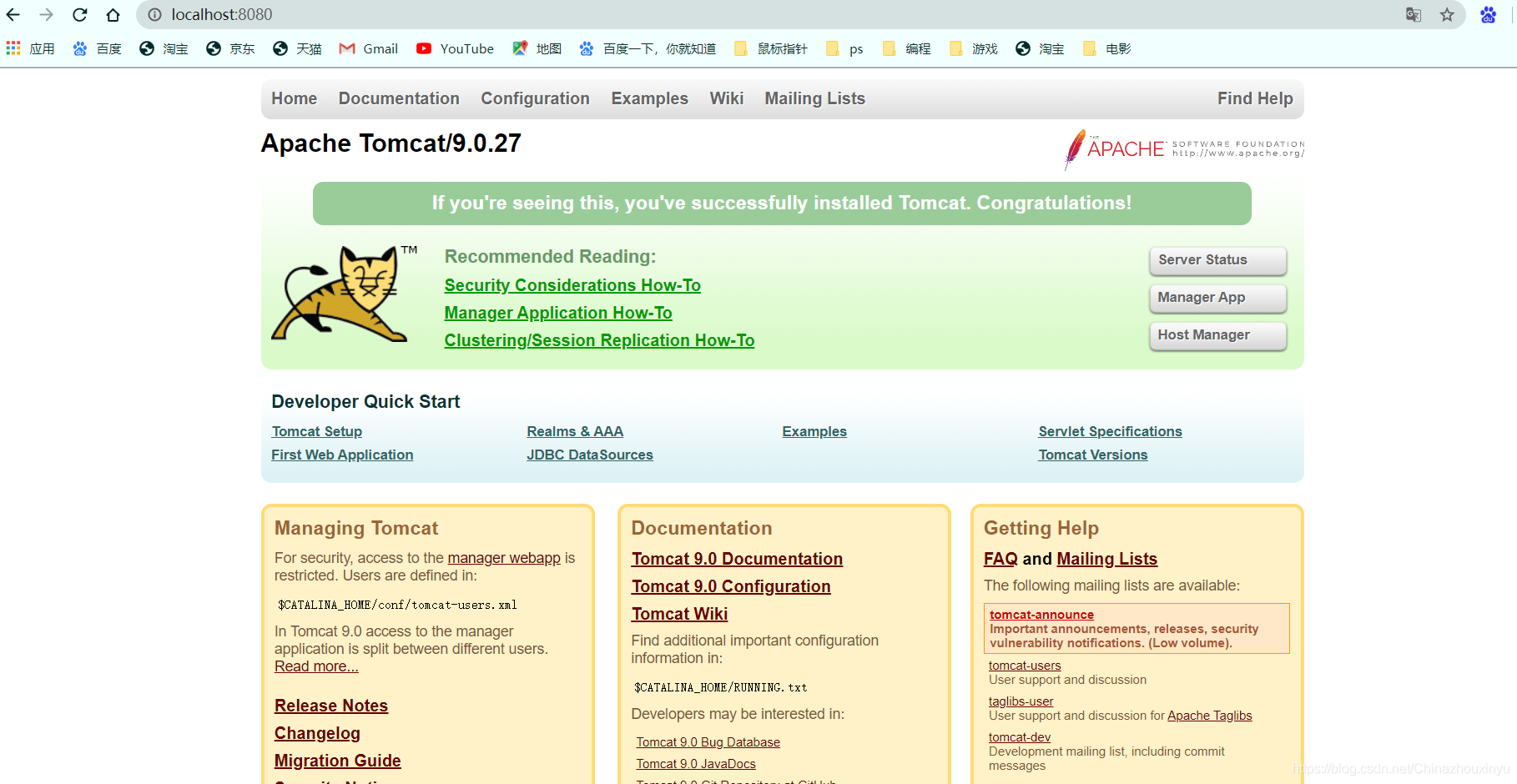Open the 编程 bookmark folder
Screen dimensions: 1517x784
[907, 49]
